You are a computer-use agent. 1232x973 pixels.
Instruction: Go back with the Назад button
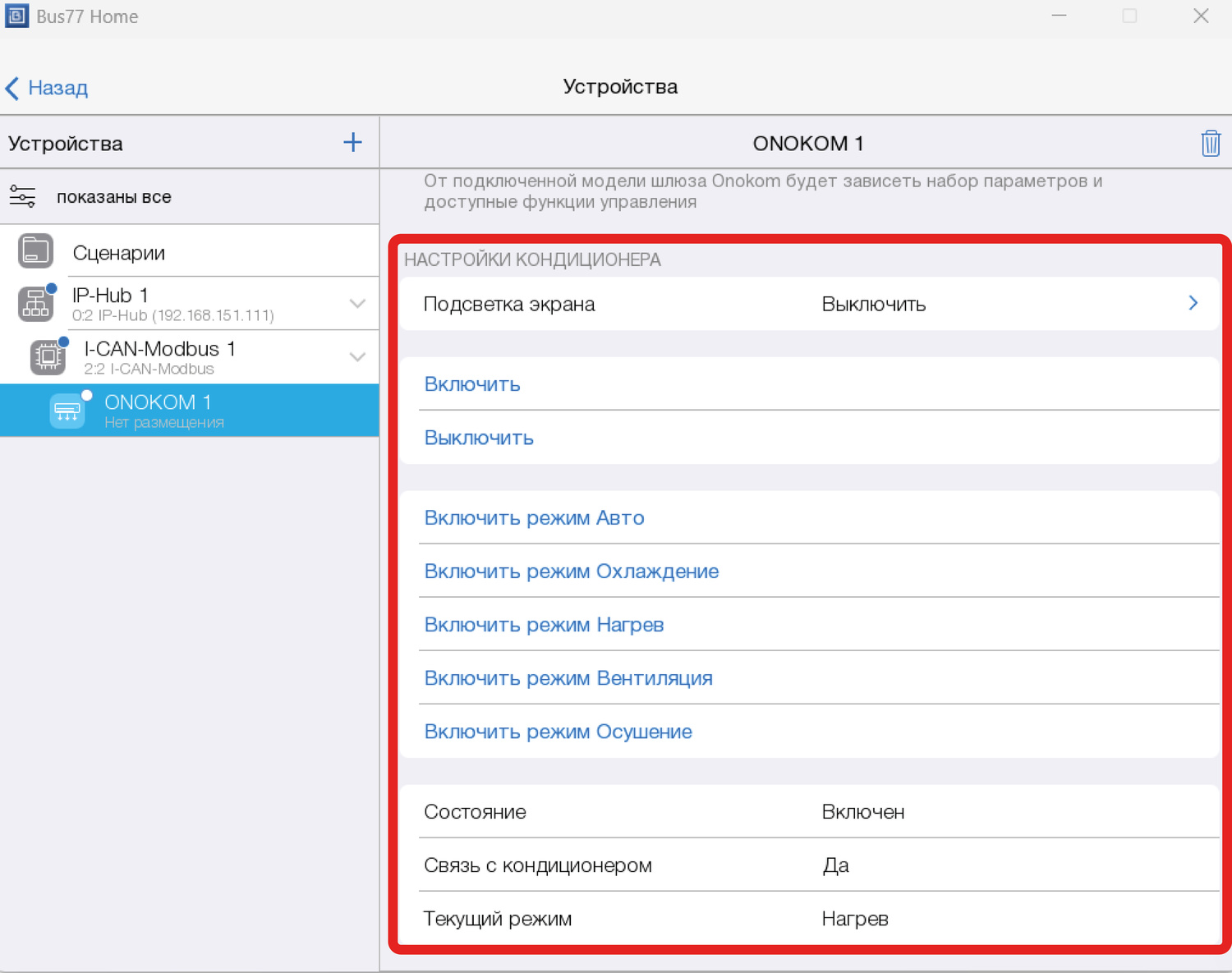(47, 88)
